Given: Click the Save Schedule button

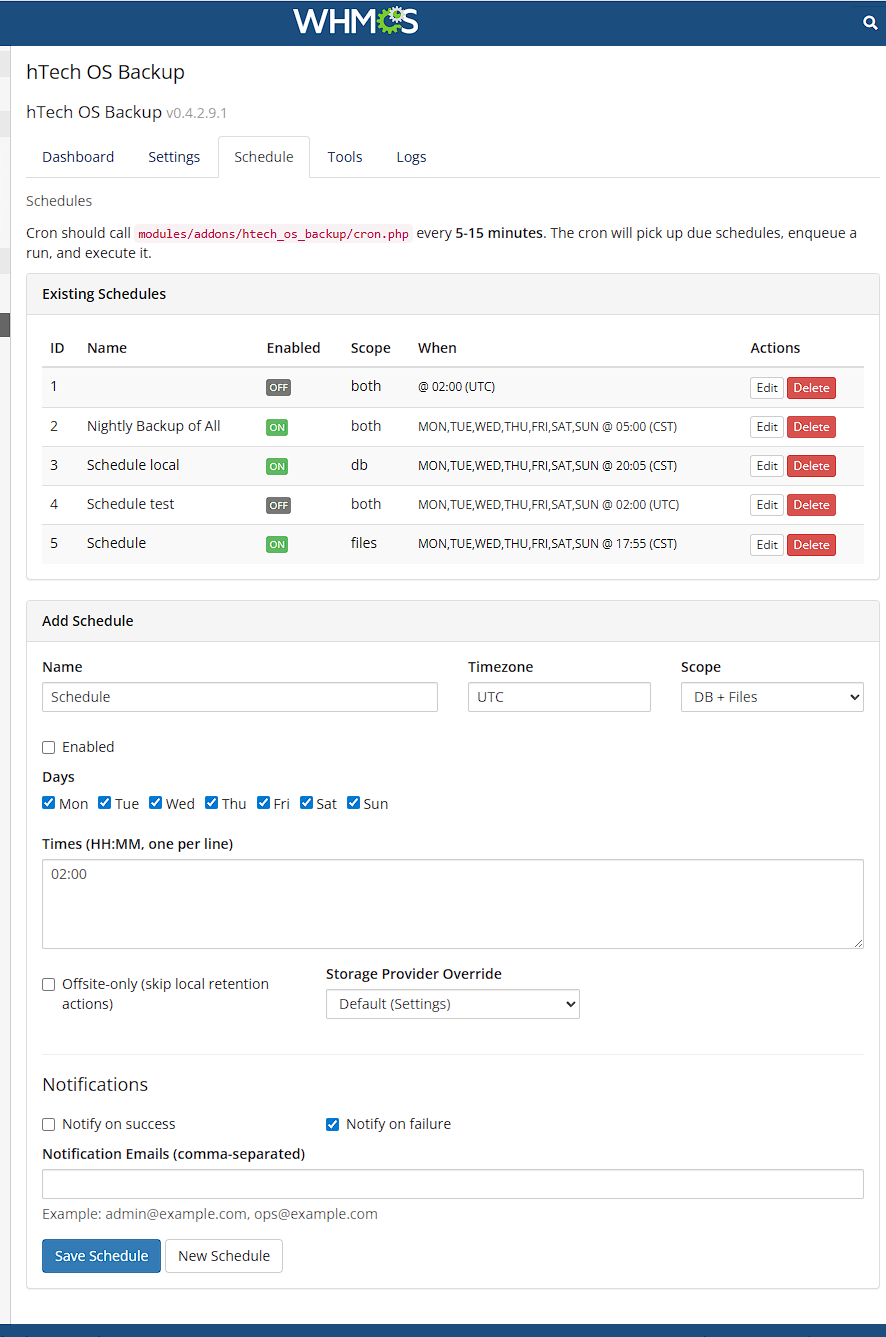Looking at the screenshot, I should click(x=101, y=1256).
